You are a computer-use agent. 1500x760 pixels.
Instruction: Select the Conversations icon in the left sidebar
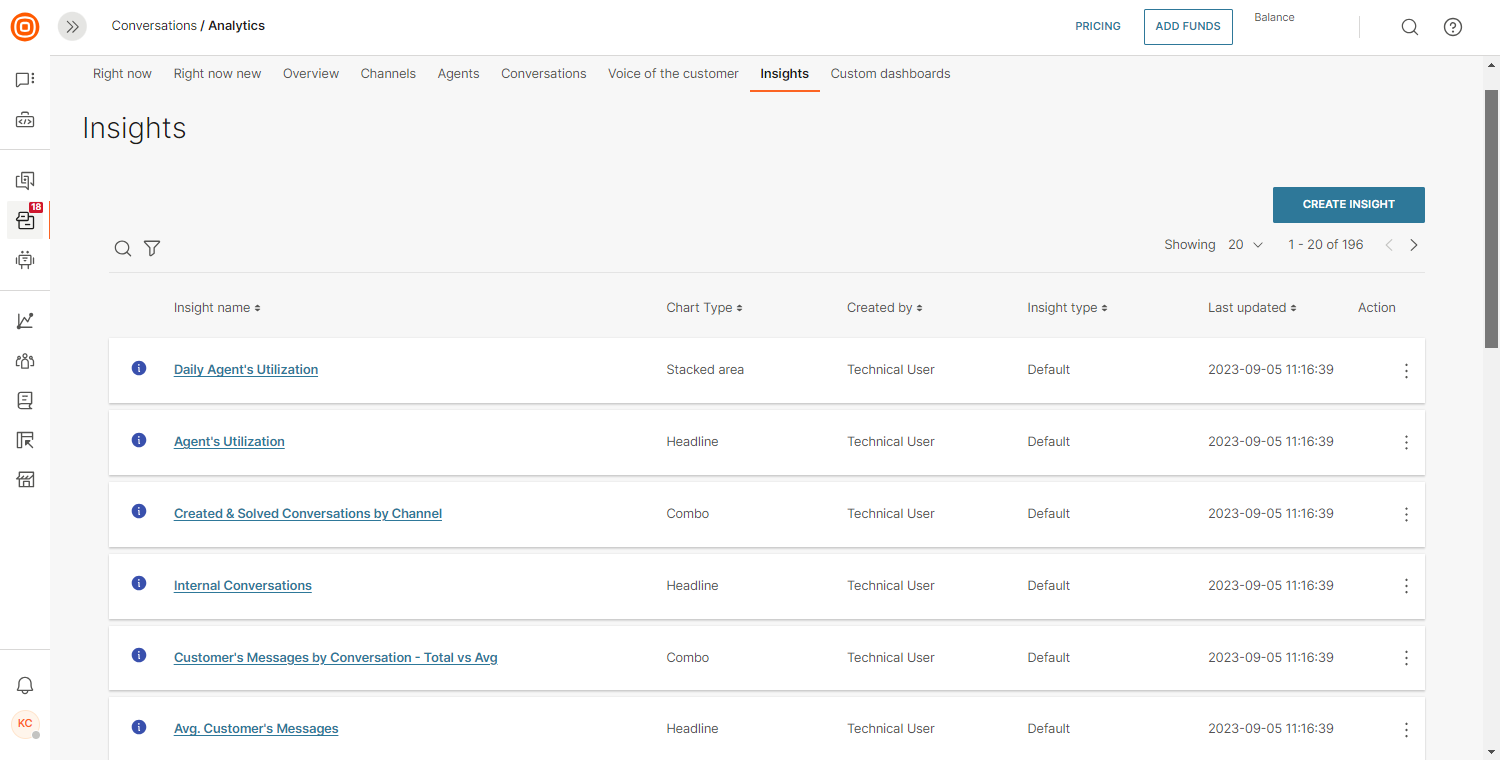[24, 79]
